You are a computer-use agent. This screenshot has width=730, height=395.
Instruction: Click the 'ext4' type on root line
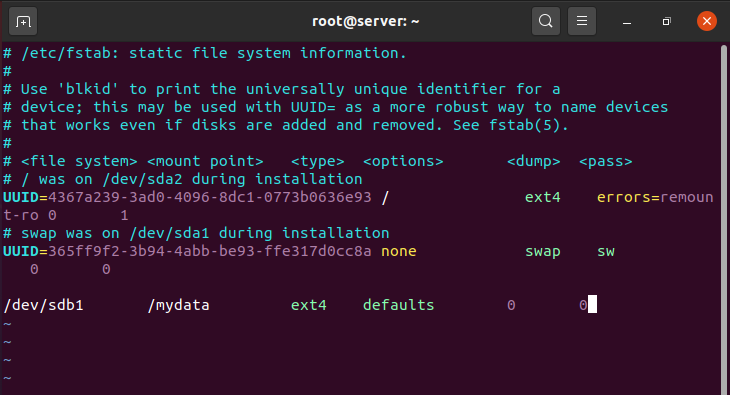pos(542,197)
